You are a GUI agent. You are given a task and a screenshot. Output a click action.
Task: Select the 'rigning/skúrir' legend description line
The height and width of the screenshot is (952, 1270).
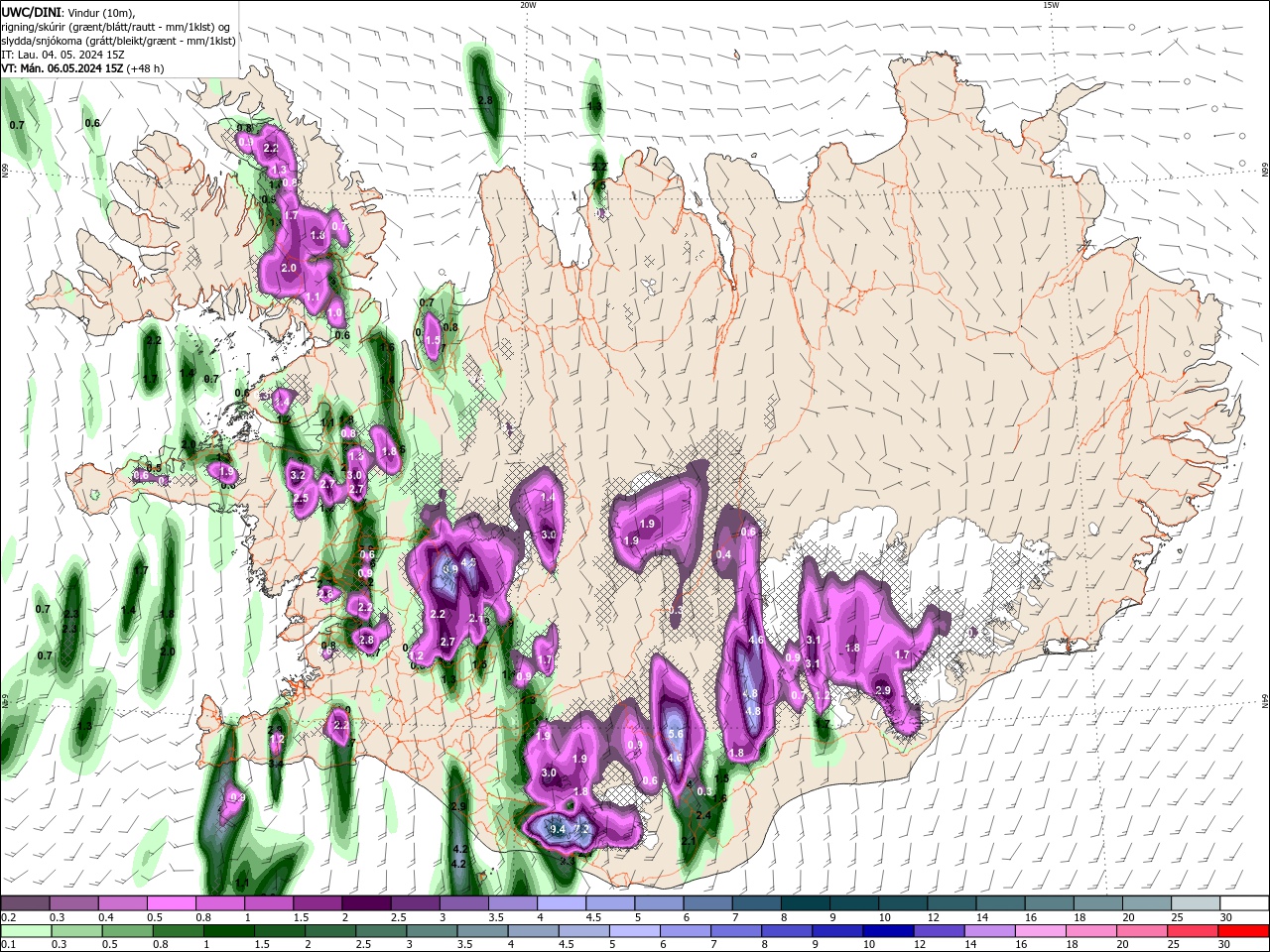click(115, 27)
